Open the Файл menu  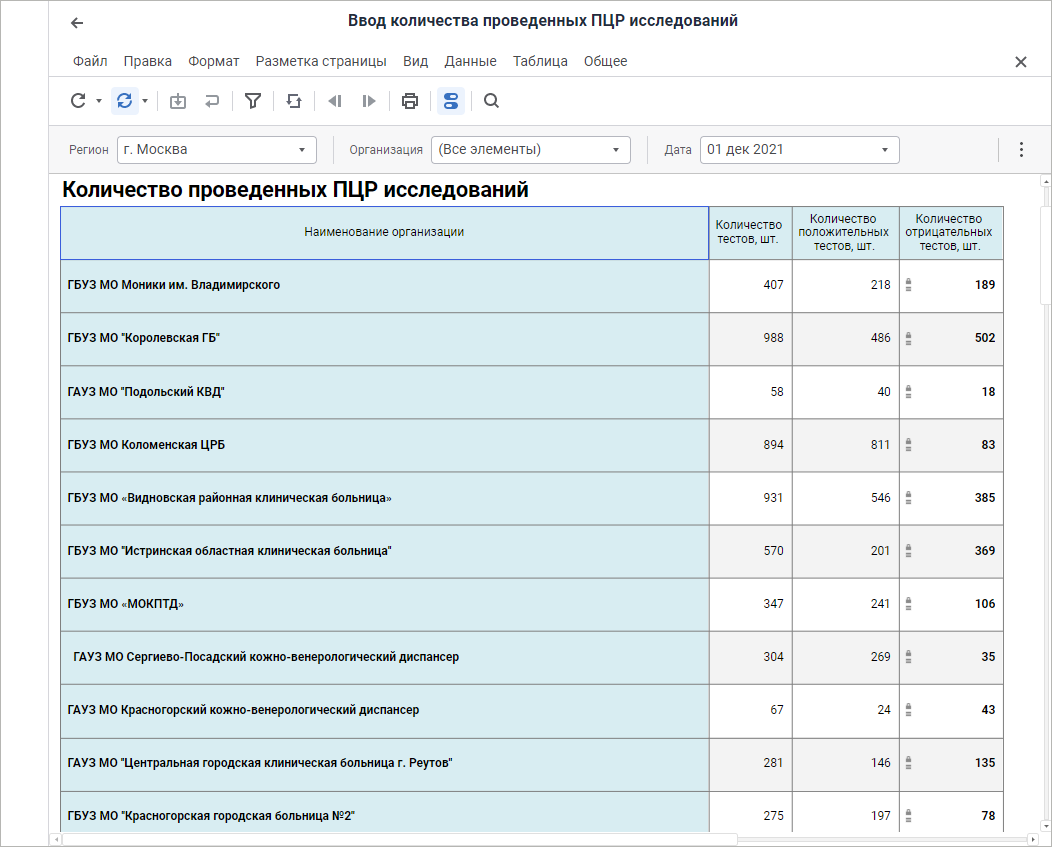pyautogui.click(x=90, y=61)
